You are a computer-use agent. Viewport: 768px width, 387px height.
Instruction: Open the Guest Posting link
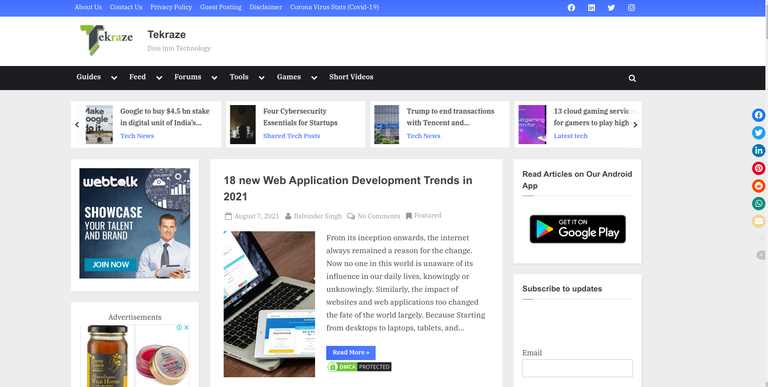220,7
